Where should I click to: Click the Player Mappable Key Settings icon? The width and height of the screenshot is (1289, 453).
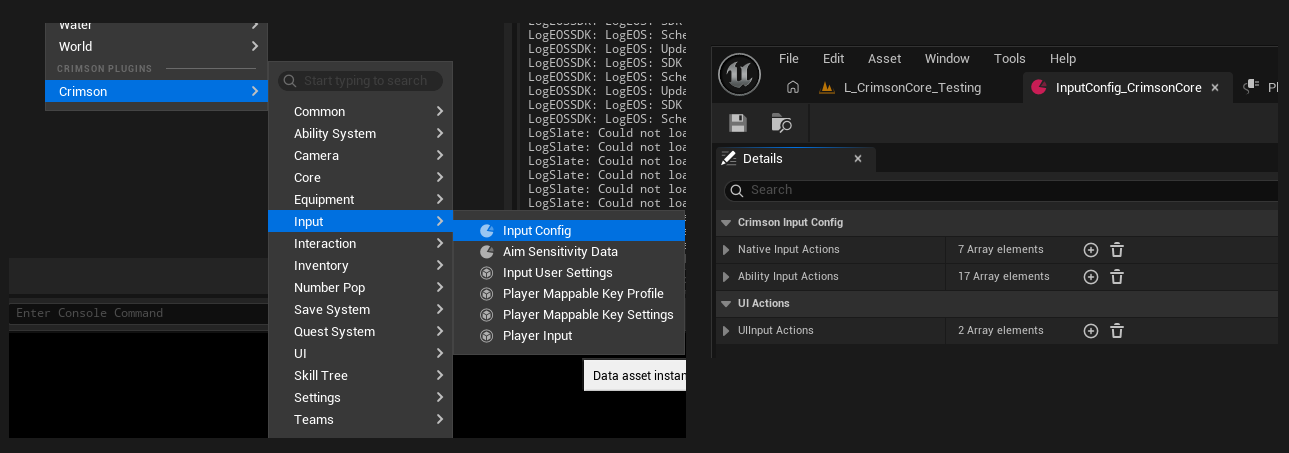point(487,315)
